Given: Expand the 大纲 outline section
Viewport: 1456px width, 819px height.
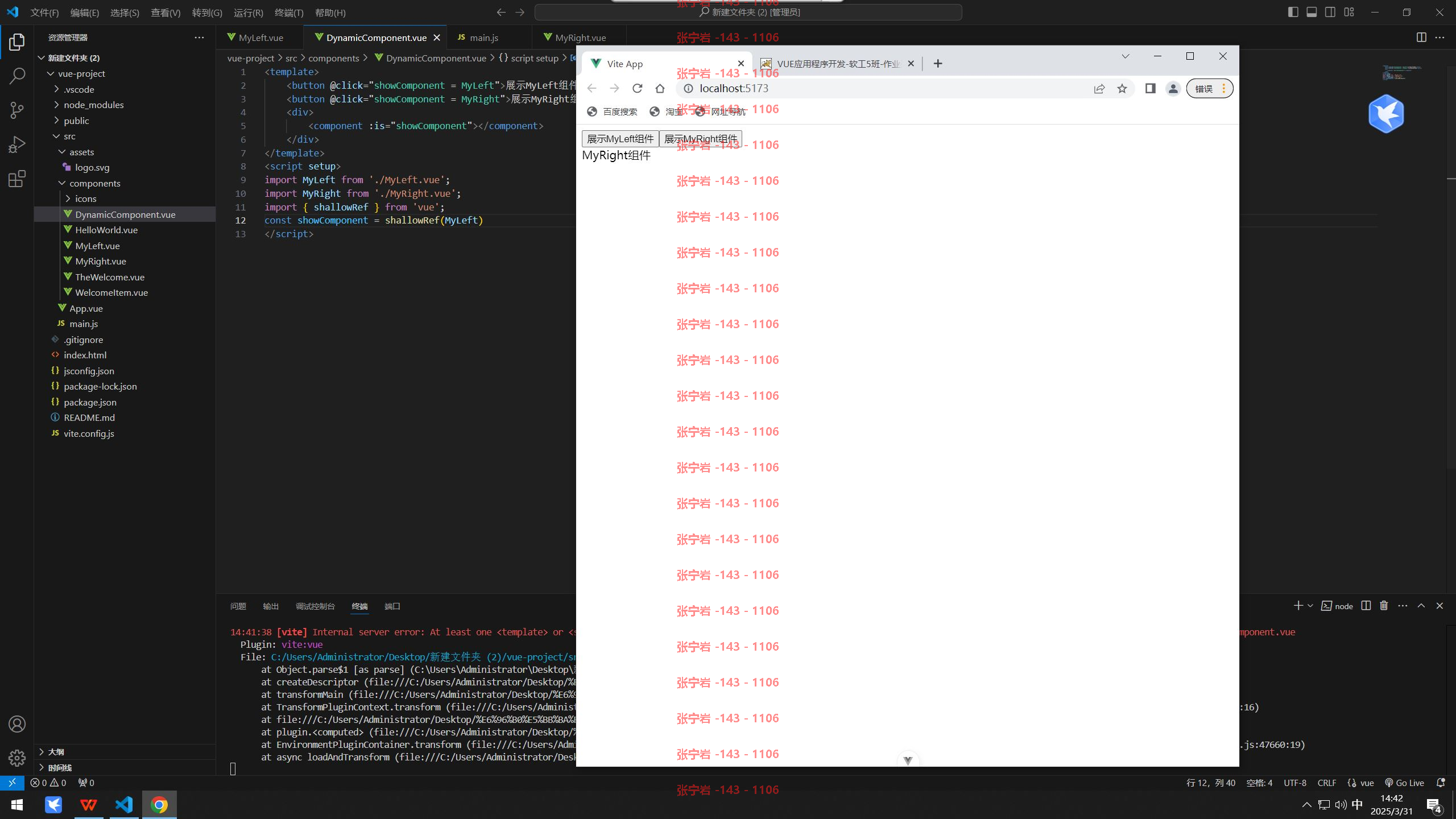Looking at the screenshot, I should coord(125,752).
